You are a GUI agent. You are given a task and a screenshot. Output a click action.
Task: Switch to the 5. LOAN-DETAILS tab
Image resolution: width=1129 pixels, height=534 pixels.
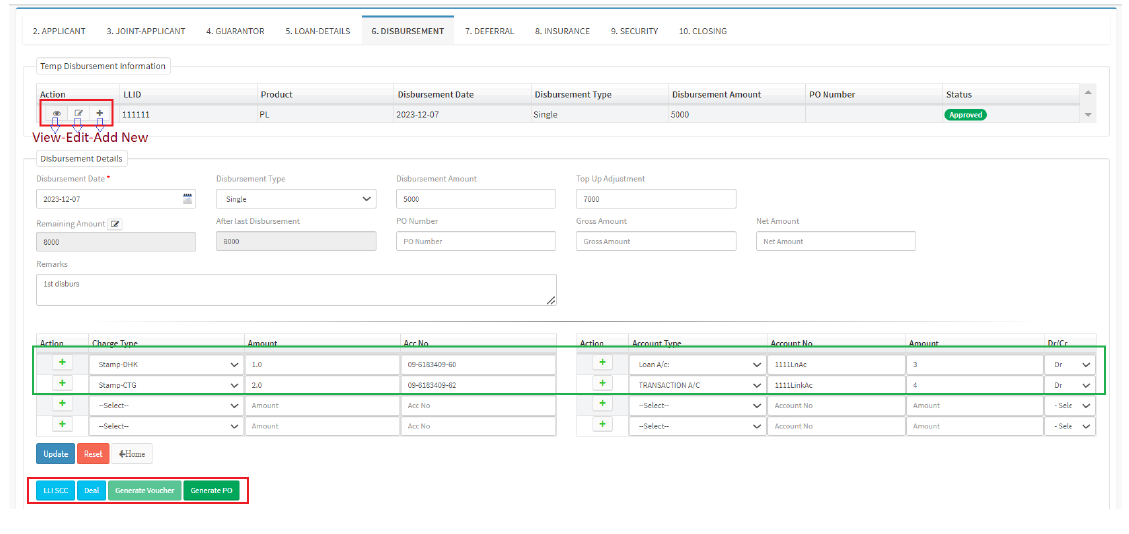(317, 31)
